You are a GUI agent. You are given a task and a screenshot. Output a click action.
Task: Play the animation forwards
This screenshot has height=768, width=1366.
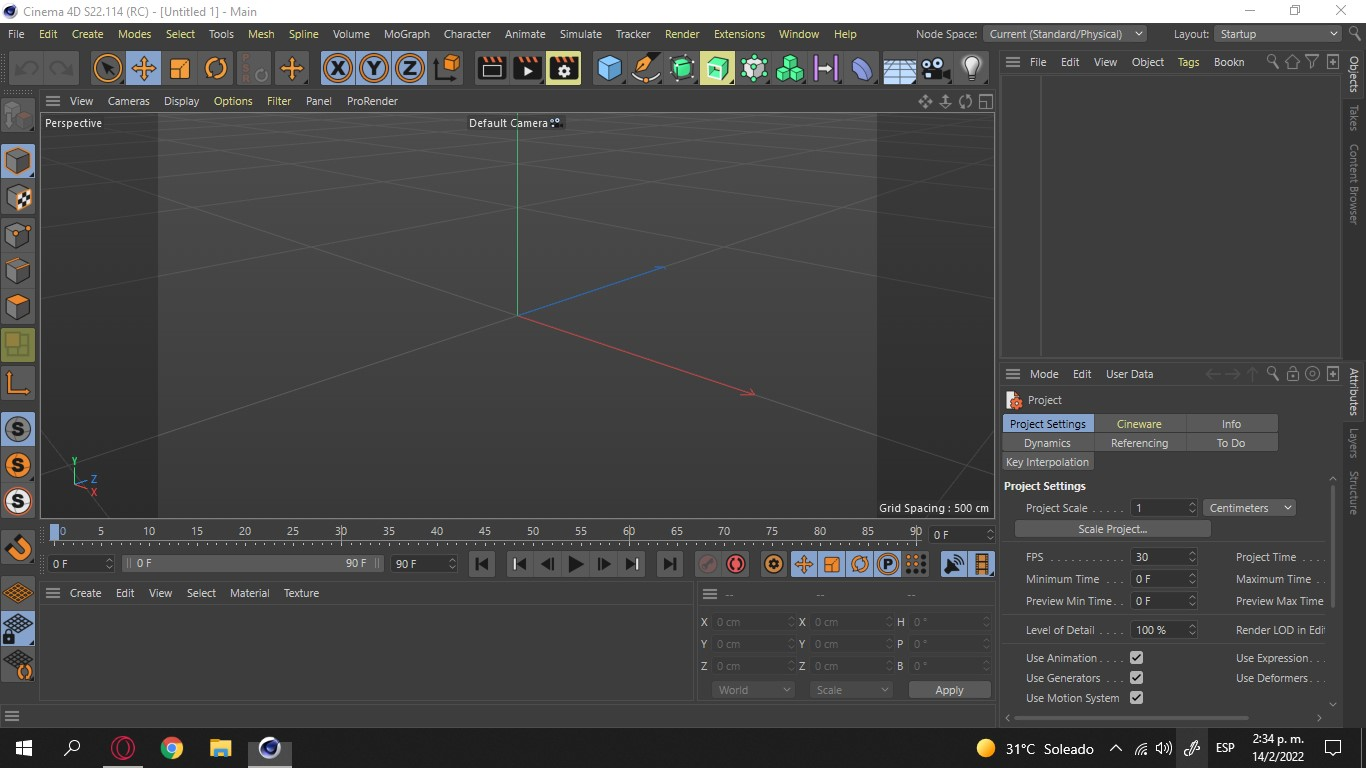coord(575,564)
